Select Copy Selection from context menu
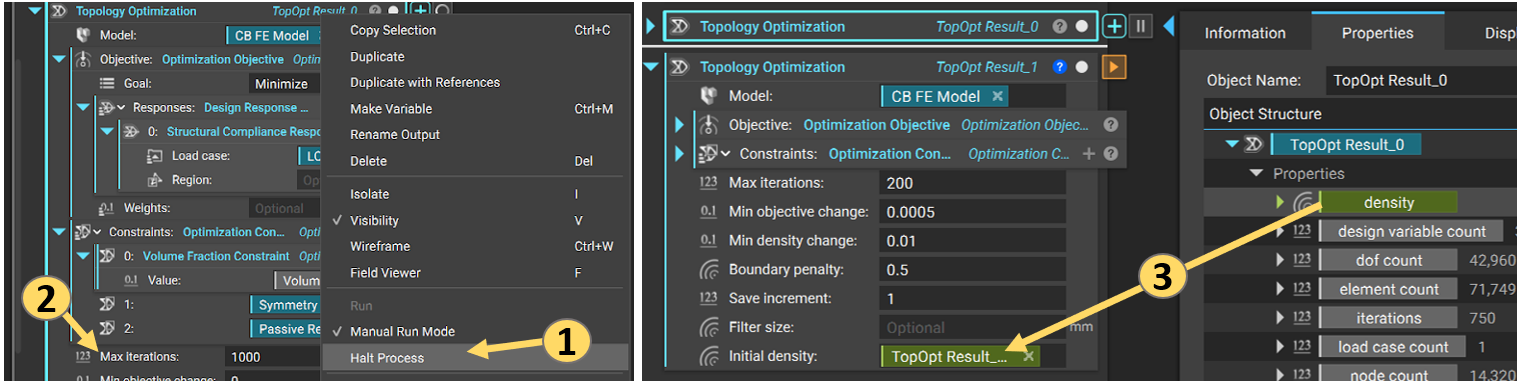Screen dimensions: 1520x382 pyautogui.click(x=393, y=30)
